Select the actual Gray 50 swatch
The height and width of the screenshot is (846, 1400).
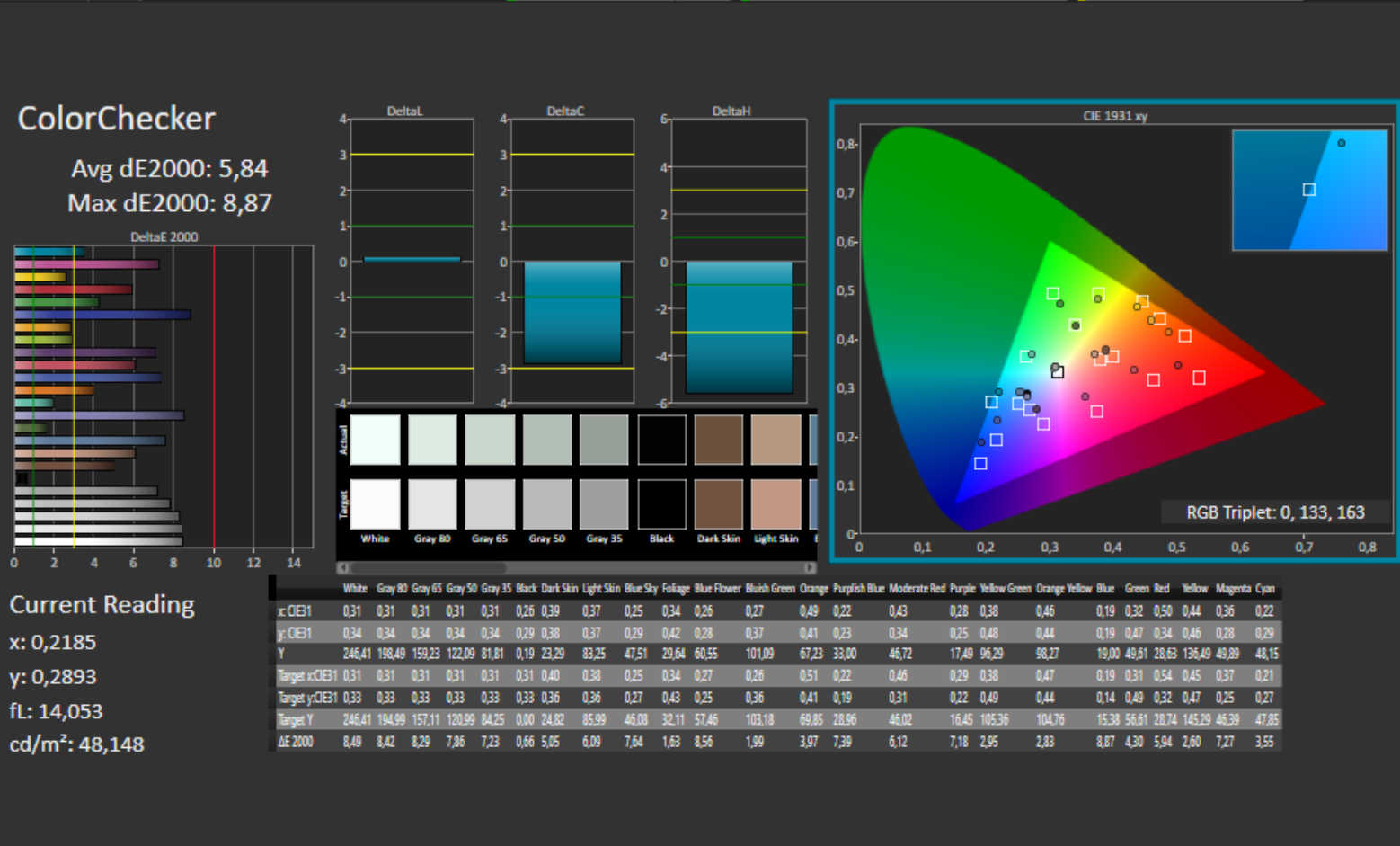click(x=547, y=440)
